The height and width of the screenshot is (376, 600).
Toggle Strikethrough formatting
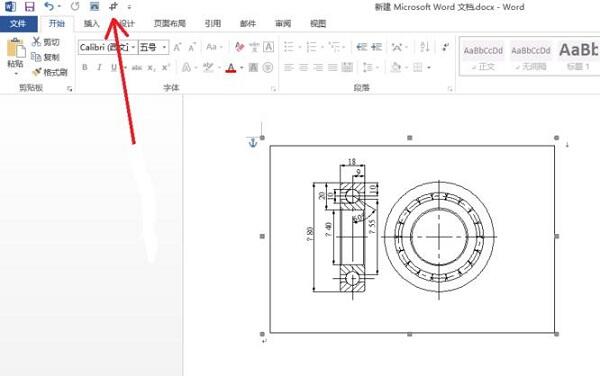(137, 68)
